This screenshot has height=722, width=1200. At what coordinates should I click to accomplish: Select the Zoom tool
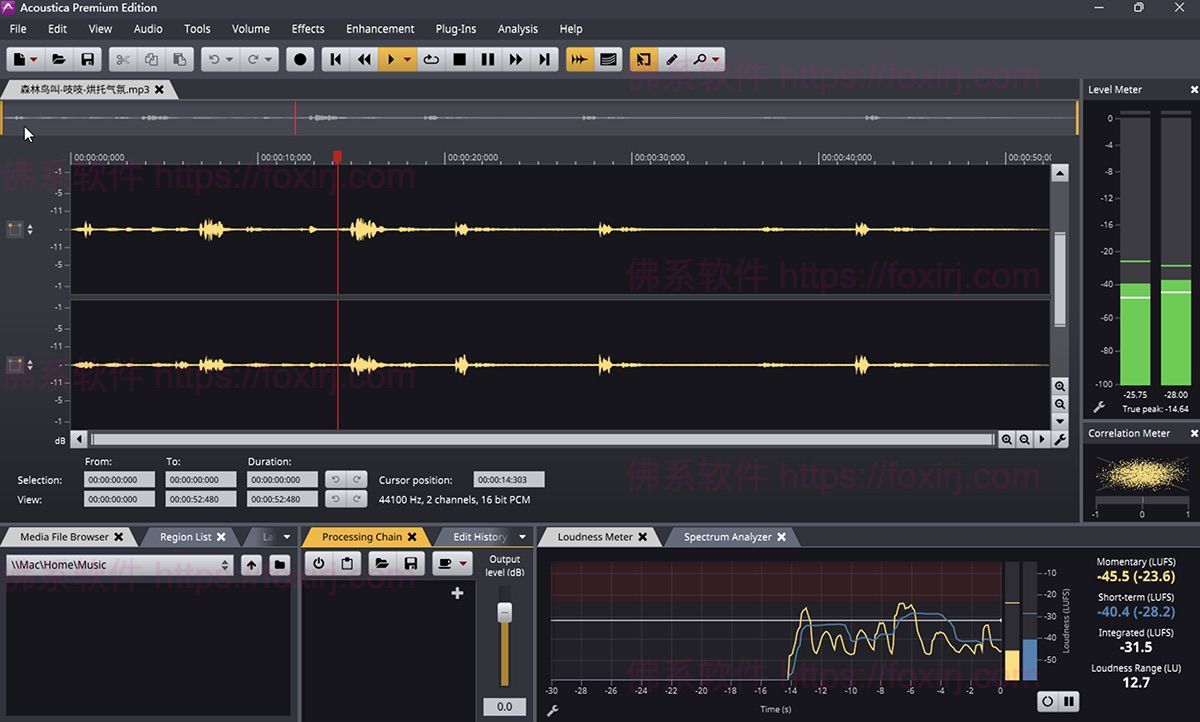(701, 59)
